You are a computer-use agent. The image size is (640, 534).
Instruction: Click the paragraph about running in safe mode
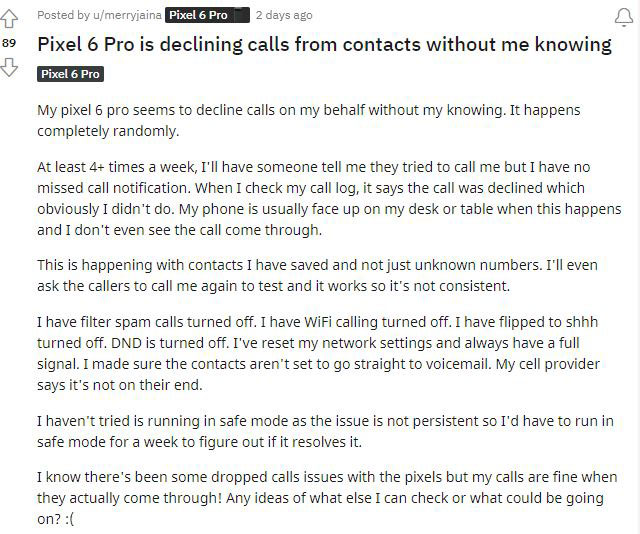(325, 431)
